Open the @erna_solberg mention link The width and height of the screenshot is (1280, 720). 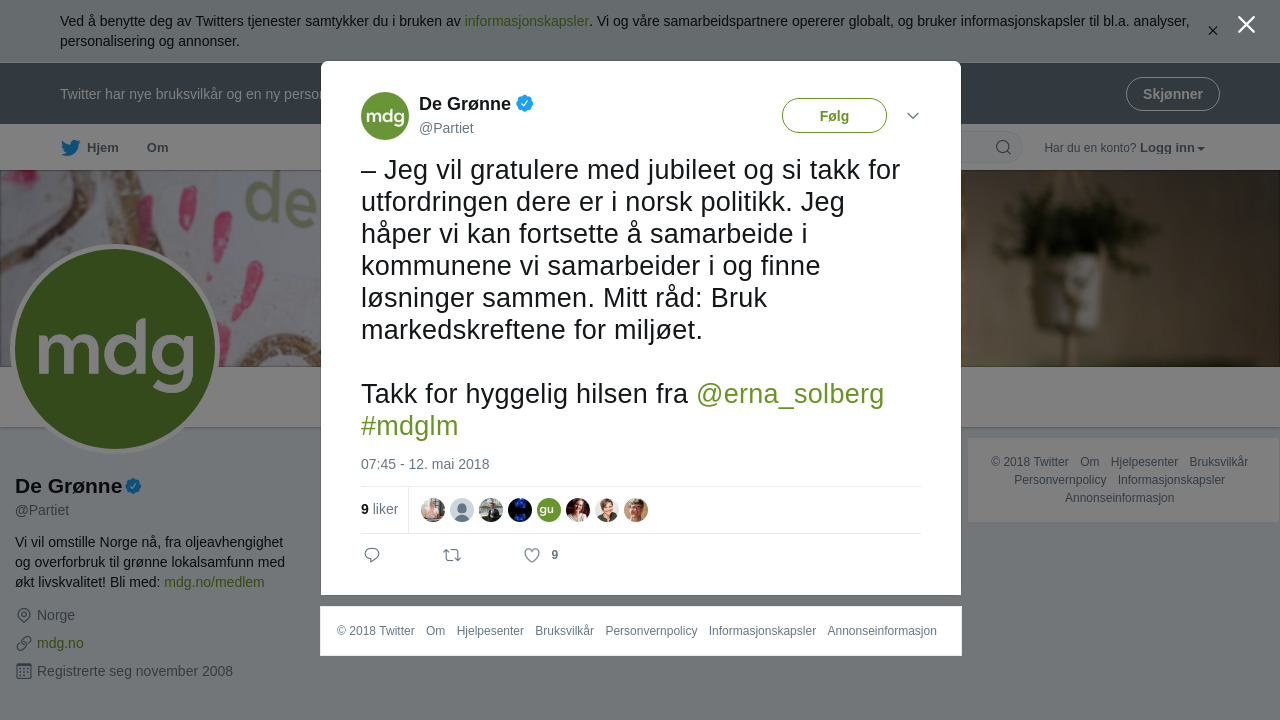coord(790,394)
